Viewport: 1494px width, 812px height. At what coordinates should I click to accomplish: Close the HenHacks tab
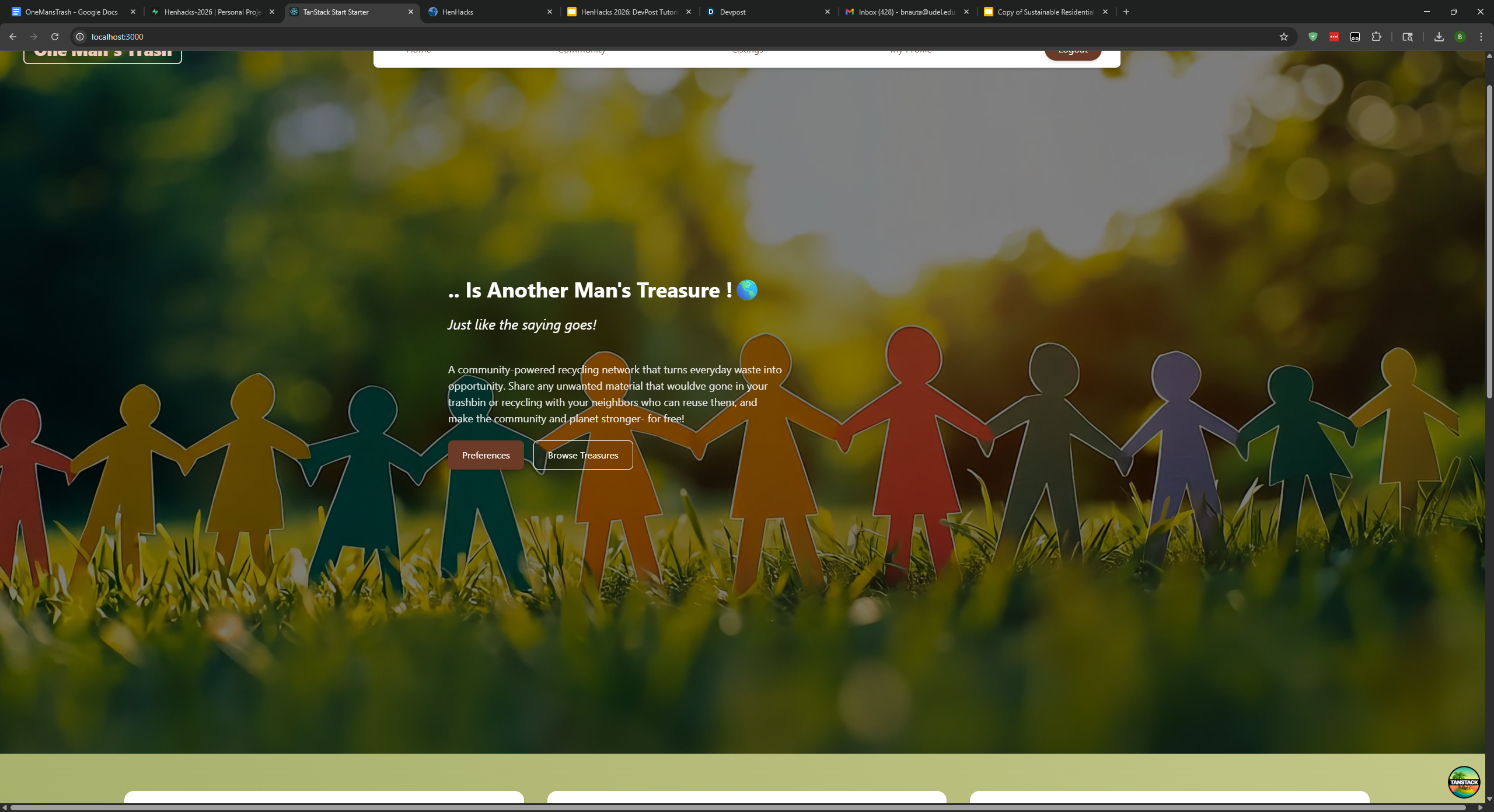click(549, 12)
